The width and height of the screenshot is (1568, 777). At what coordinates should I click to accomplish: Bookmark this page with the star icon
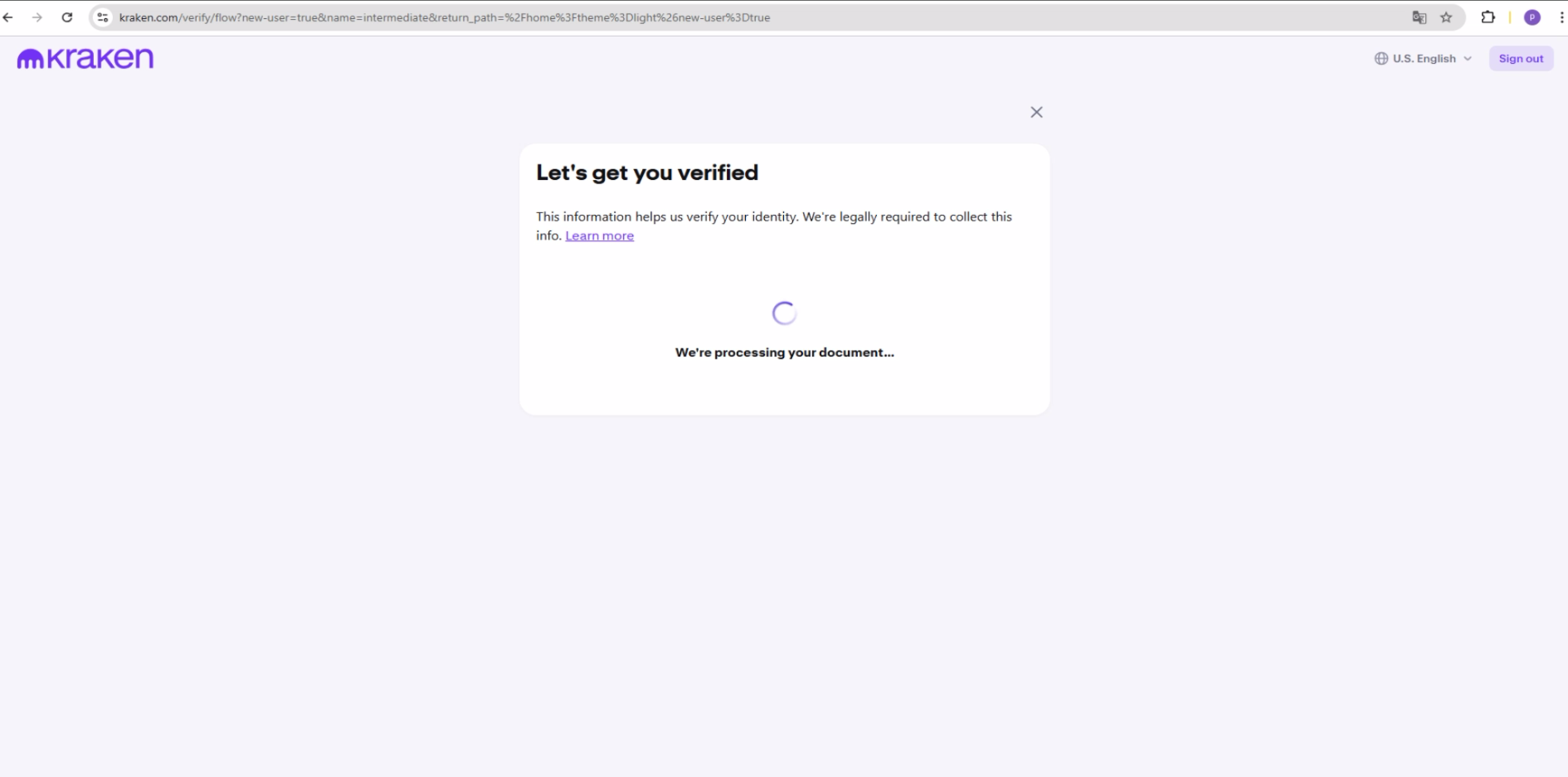click(1446, 17)
